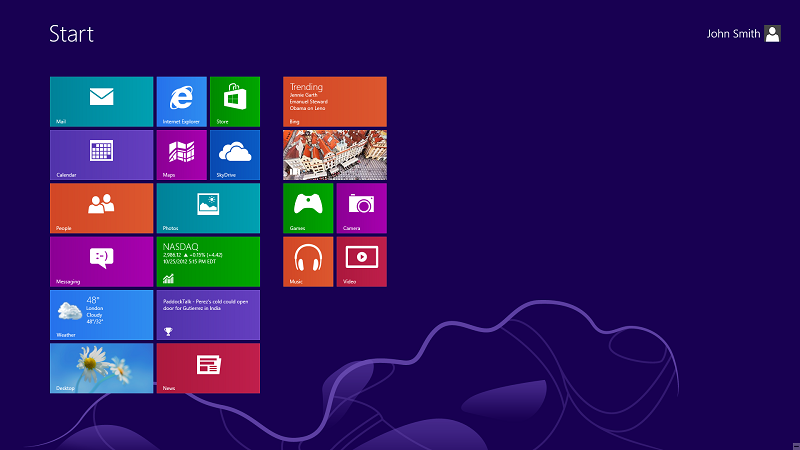This screenshot has width=800, height=450.
Task: Click the John Smith user name
Action: click(x=733, y=34)
